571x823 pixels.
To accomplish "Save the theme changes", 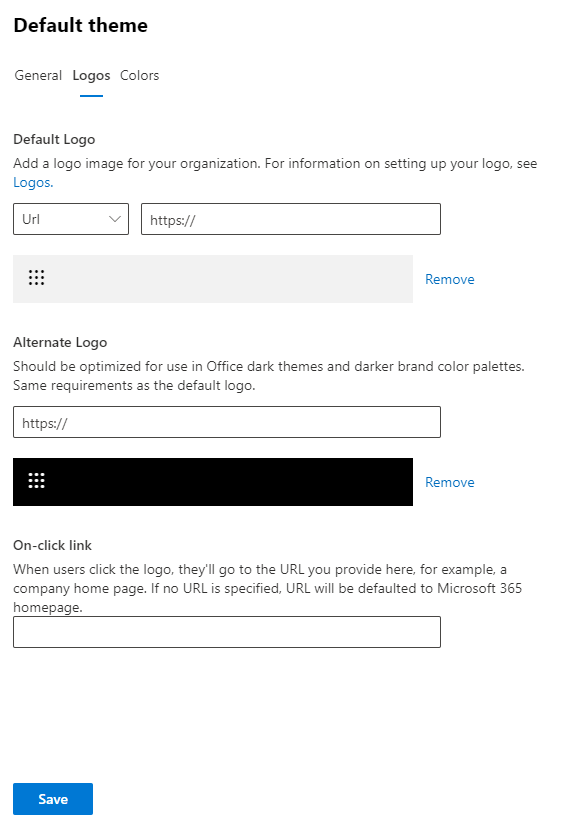I will pyautogui.click(x=53, y=799).
